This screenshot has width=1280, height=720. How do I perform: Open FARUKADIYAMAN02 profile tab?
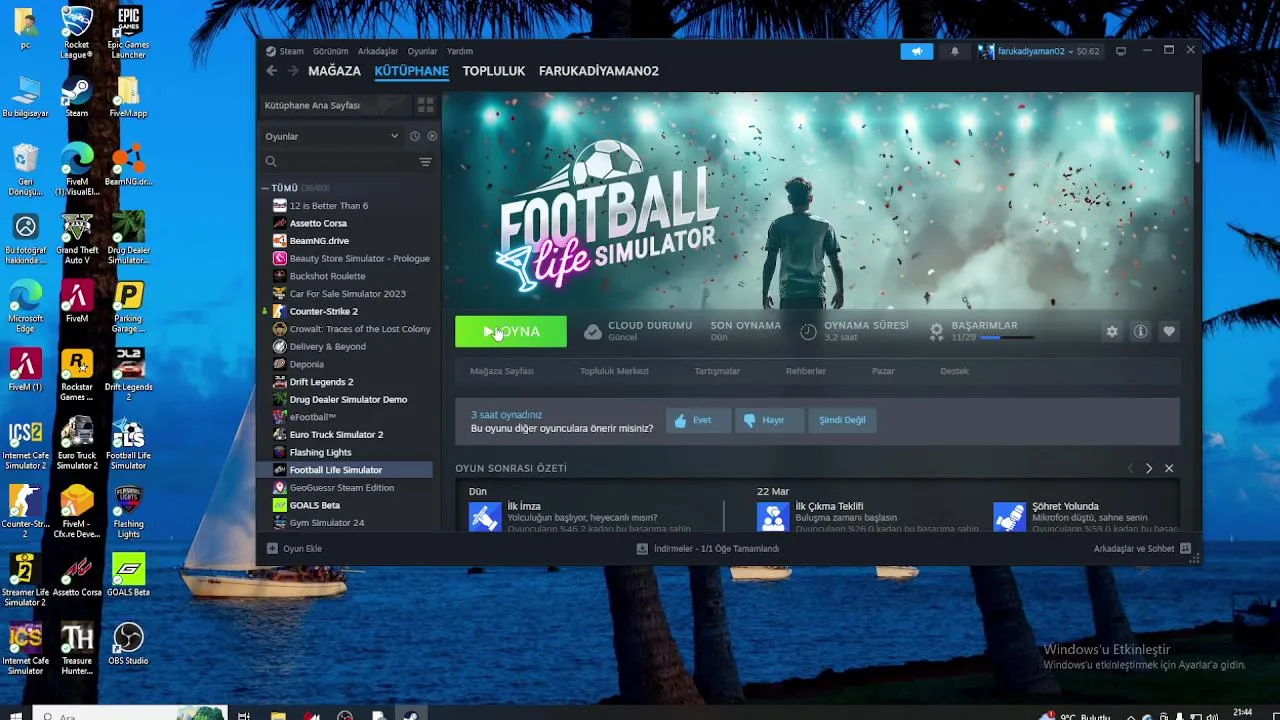click(x=599, y=71)
